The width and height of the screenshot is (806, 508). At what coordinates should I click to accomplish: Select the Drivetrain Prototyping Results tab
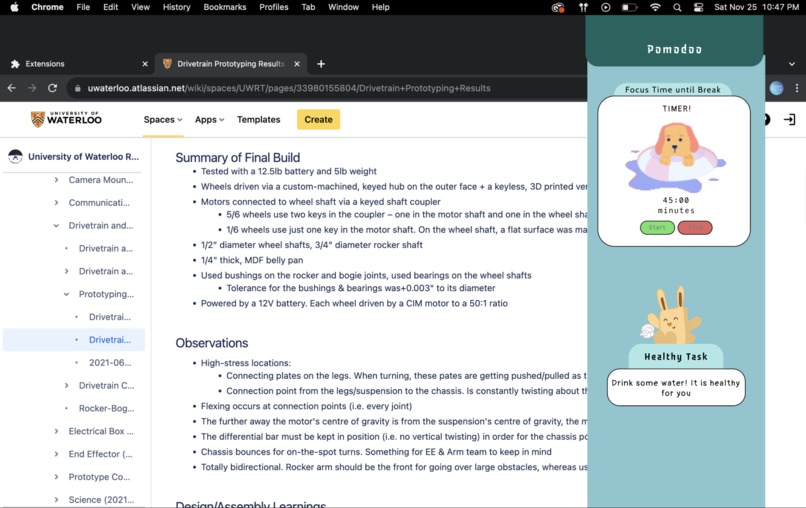pyautogui.click(x=230, y=64)
